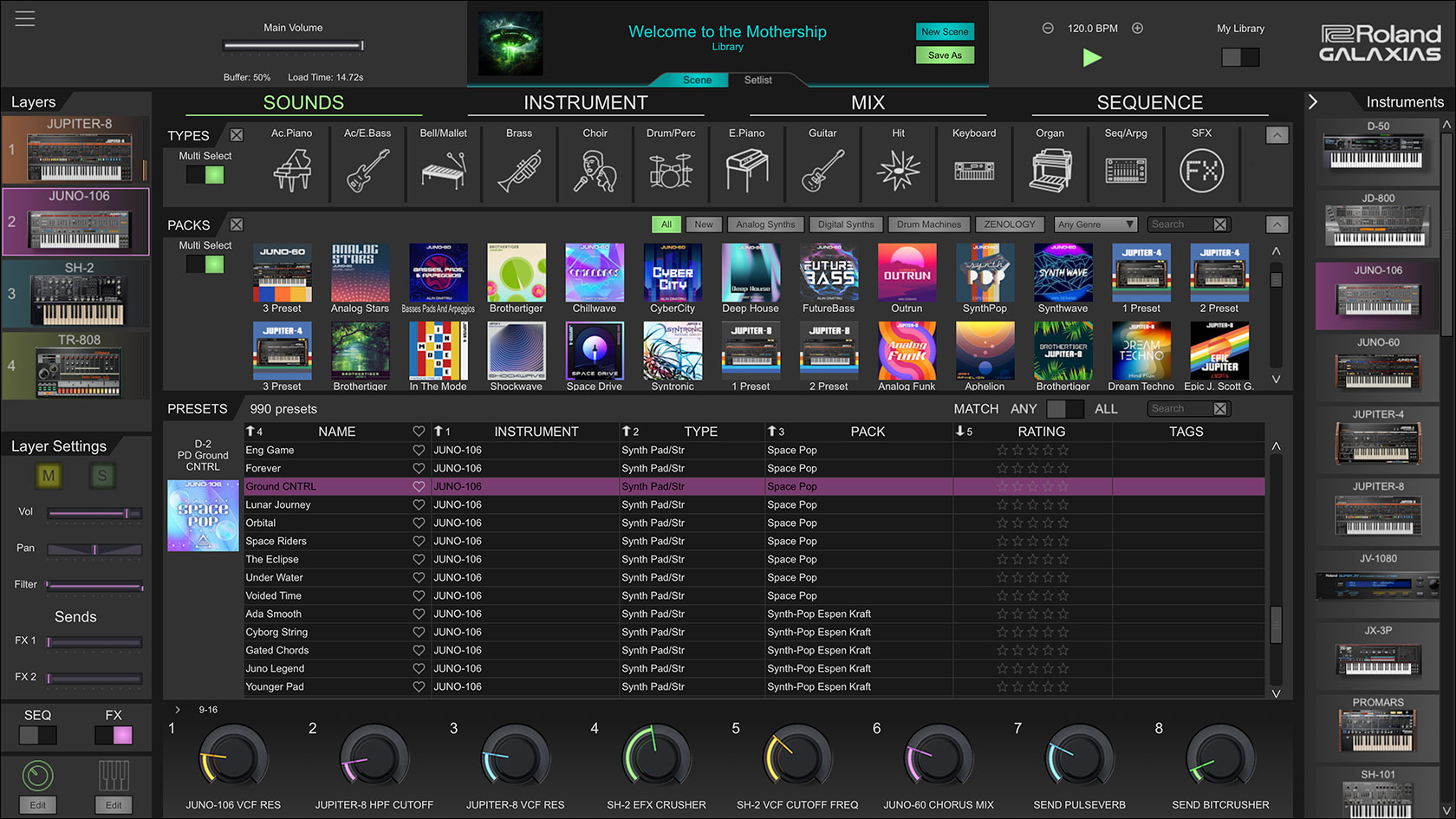The image size is (1456, 819).
Task: Enable the All packs filter
Action: (666, 224)
